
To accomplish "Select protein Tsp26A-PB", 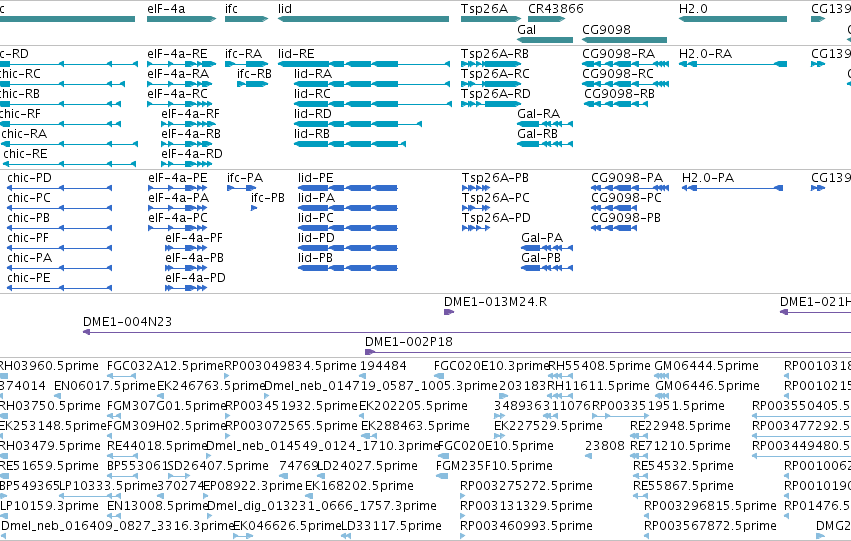I will pos(476,188).
